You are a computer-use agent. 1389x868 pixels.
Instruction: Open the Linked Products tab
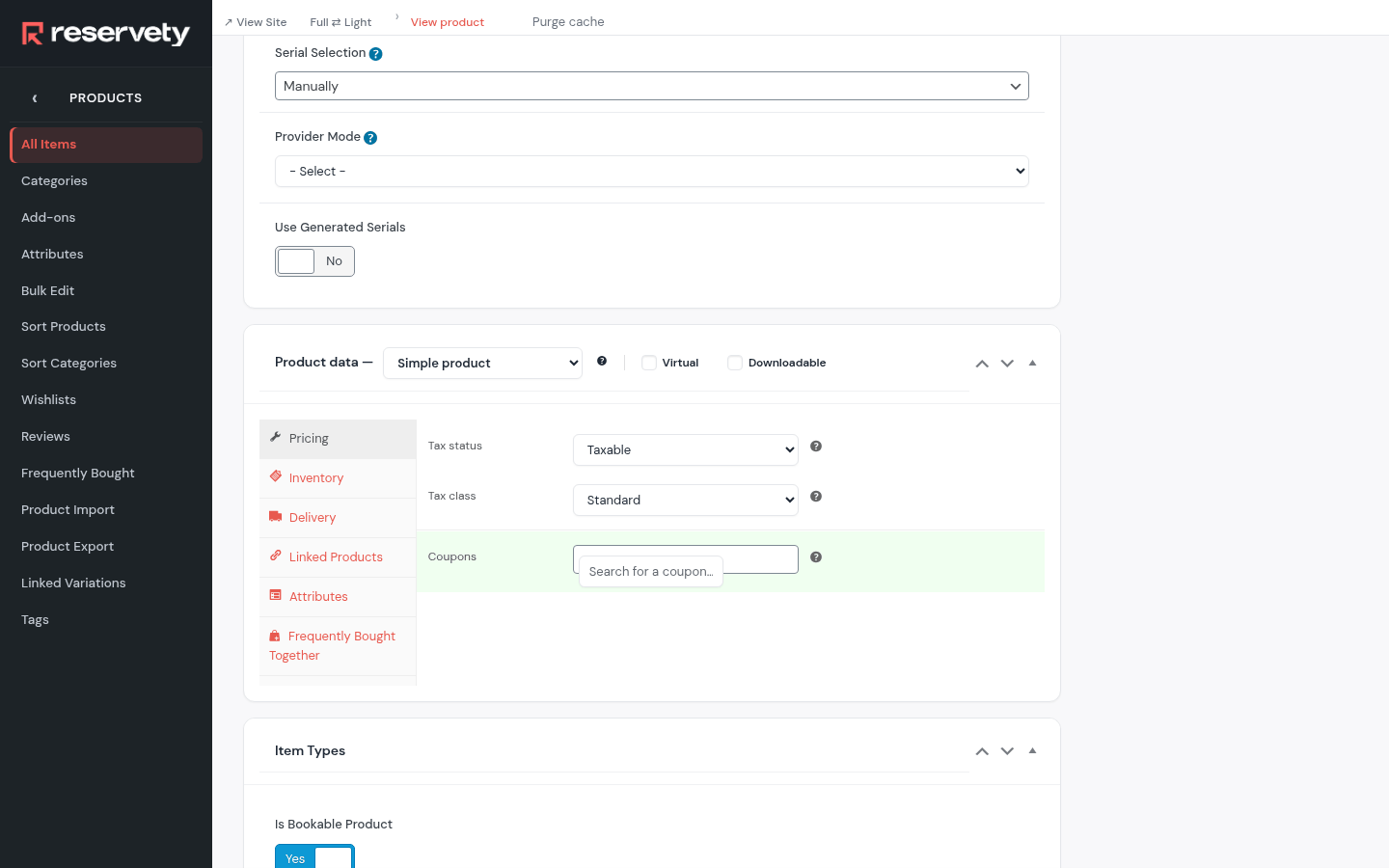[338, 557]
